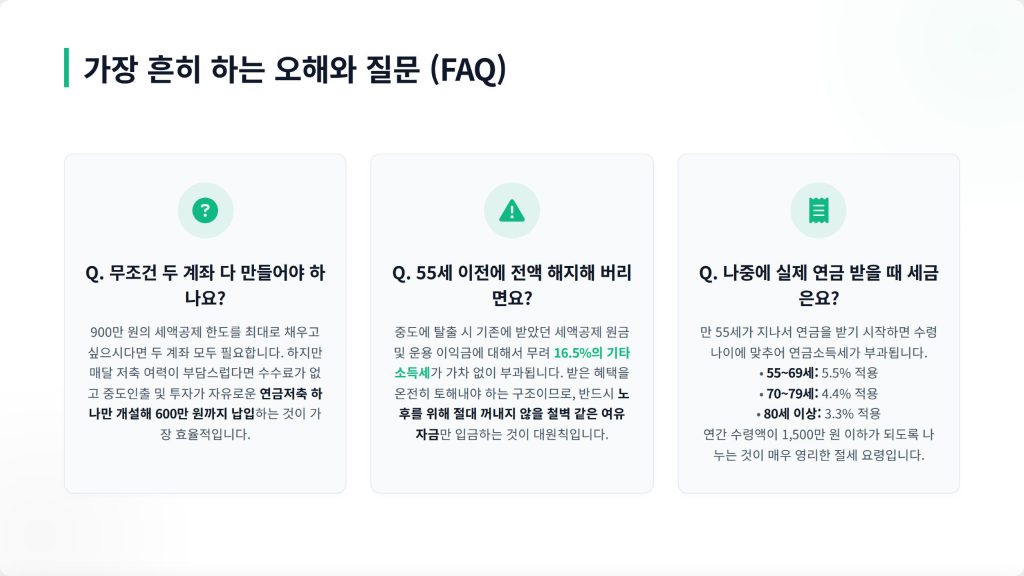Click the green question mark icon

coord(205,210)
